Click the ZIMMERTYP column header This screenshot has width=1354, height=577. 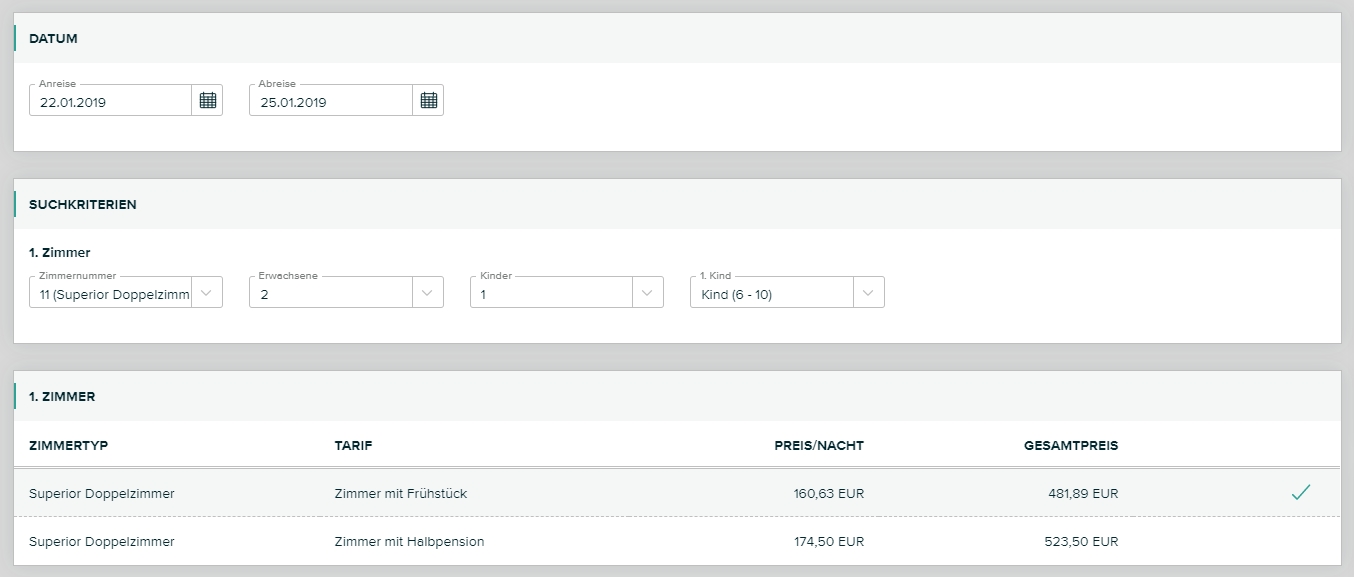coord(68,445)
